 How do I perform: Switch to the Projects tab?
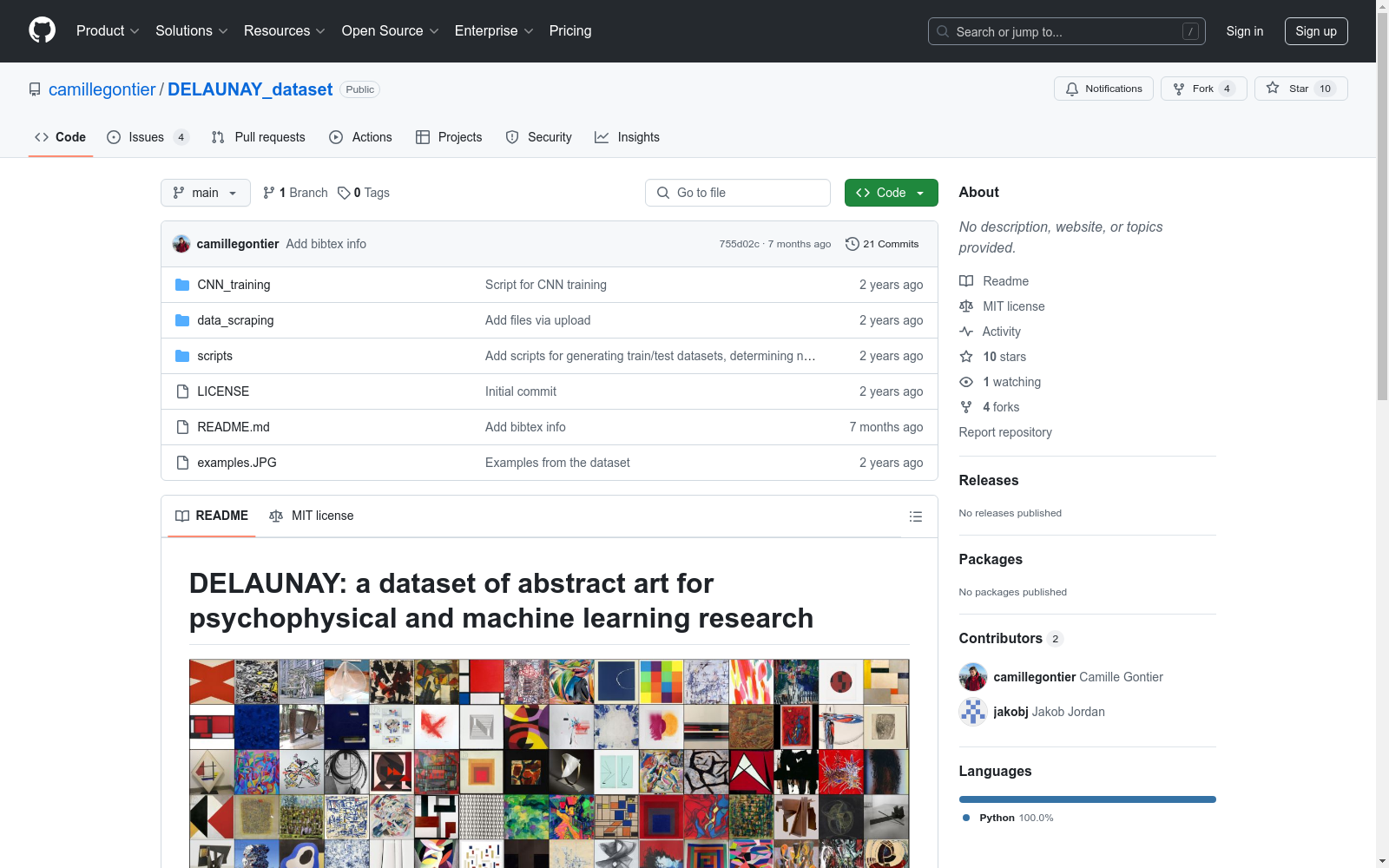click(449, 137)
